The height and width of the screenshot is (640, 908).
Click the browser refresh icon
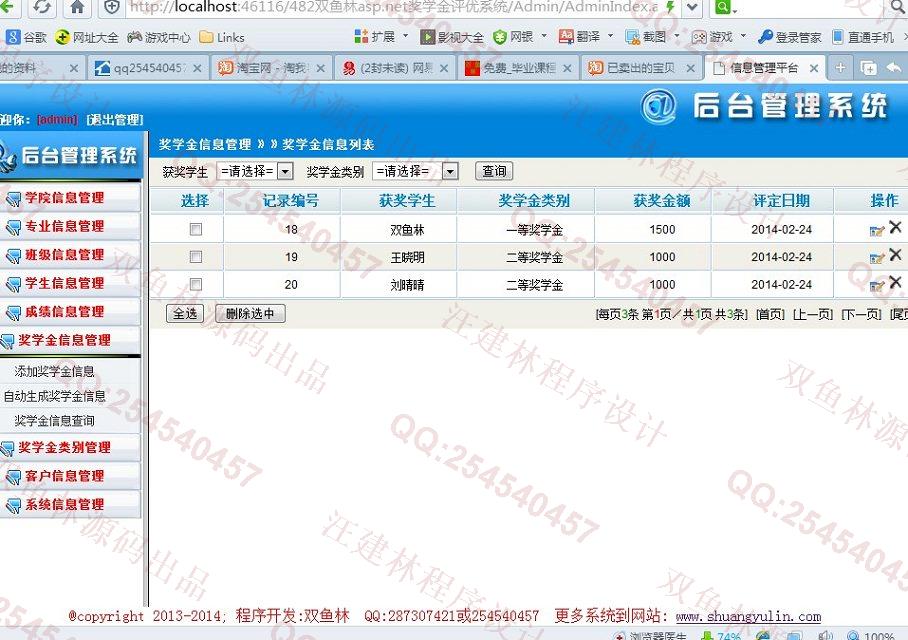pos(42,7)
